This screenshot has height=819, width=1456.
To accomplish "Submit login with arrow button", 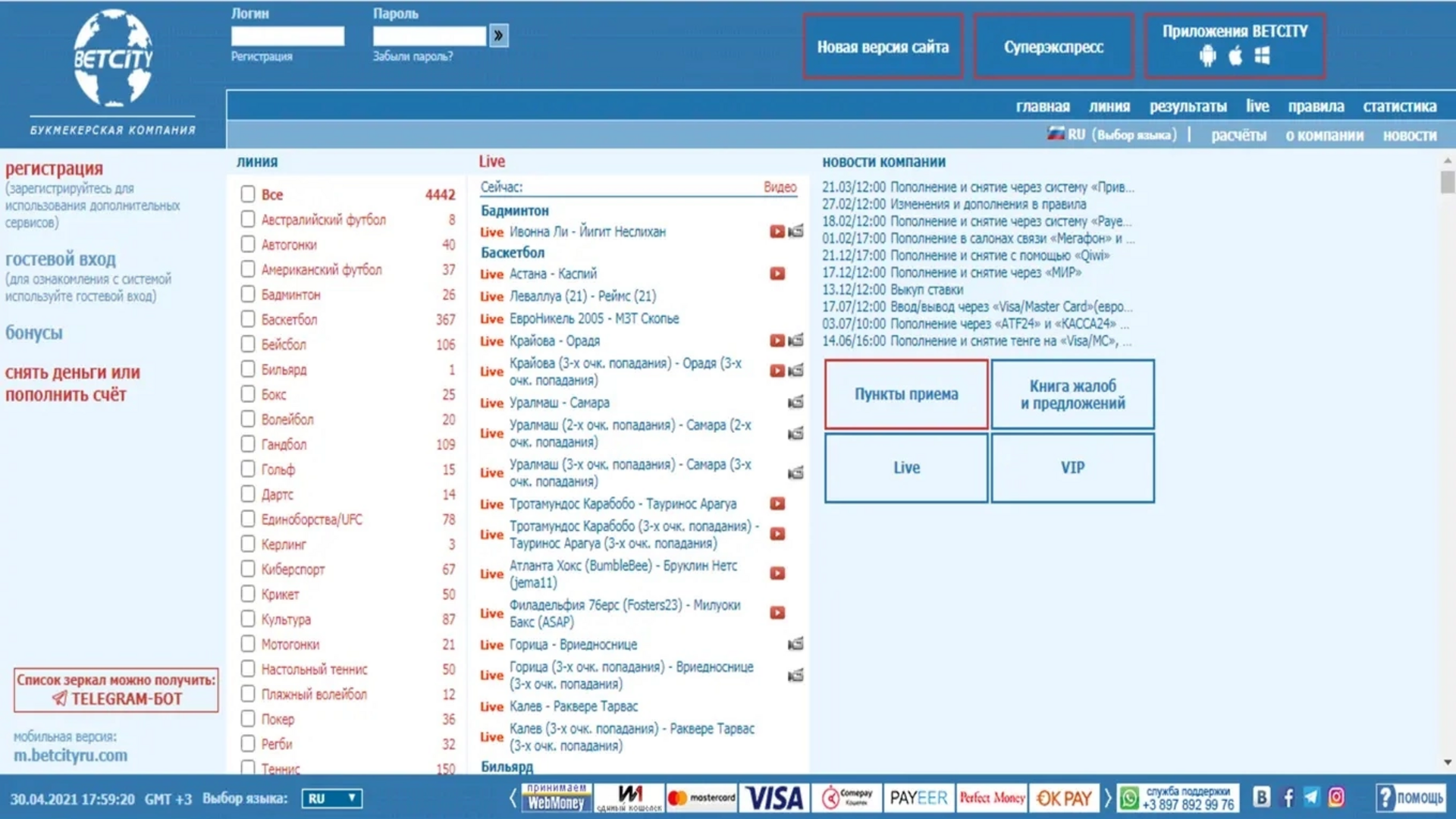I will [x=498, y=36].
